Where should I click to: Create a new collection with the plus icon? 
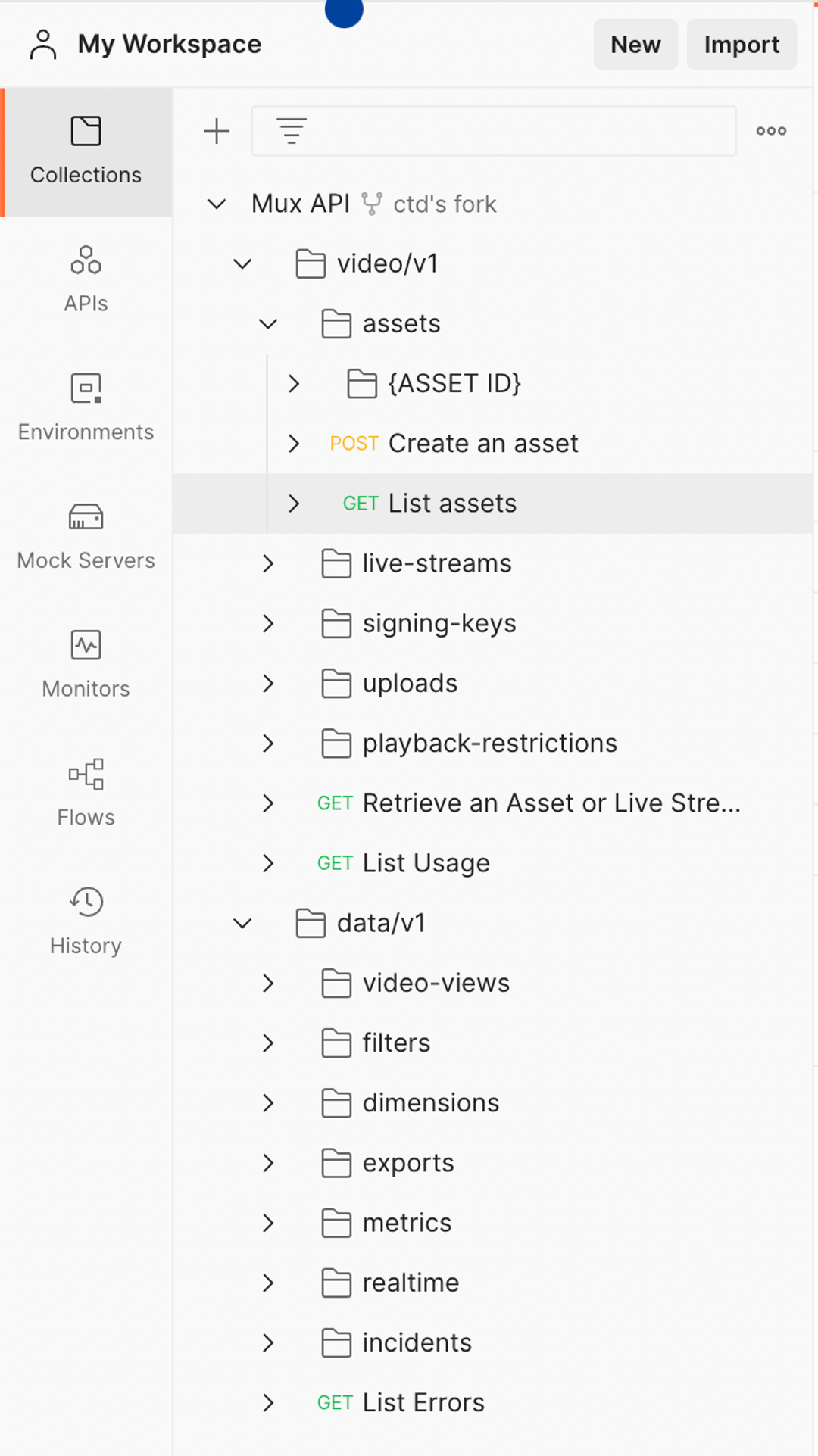tap(217, 130)
